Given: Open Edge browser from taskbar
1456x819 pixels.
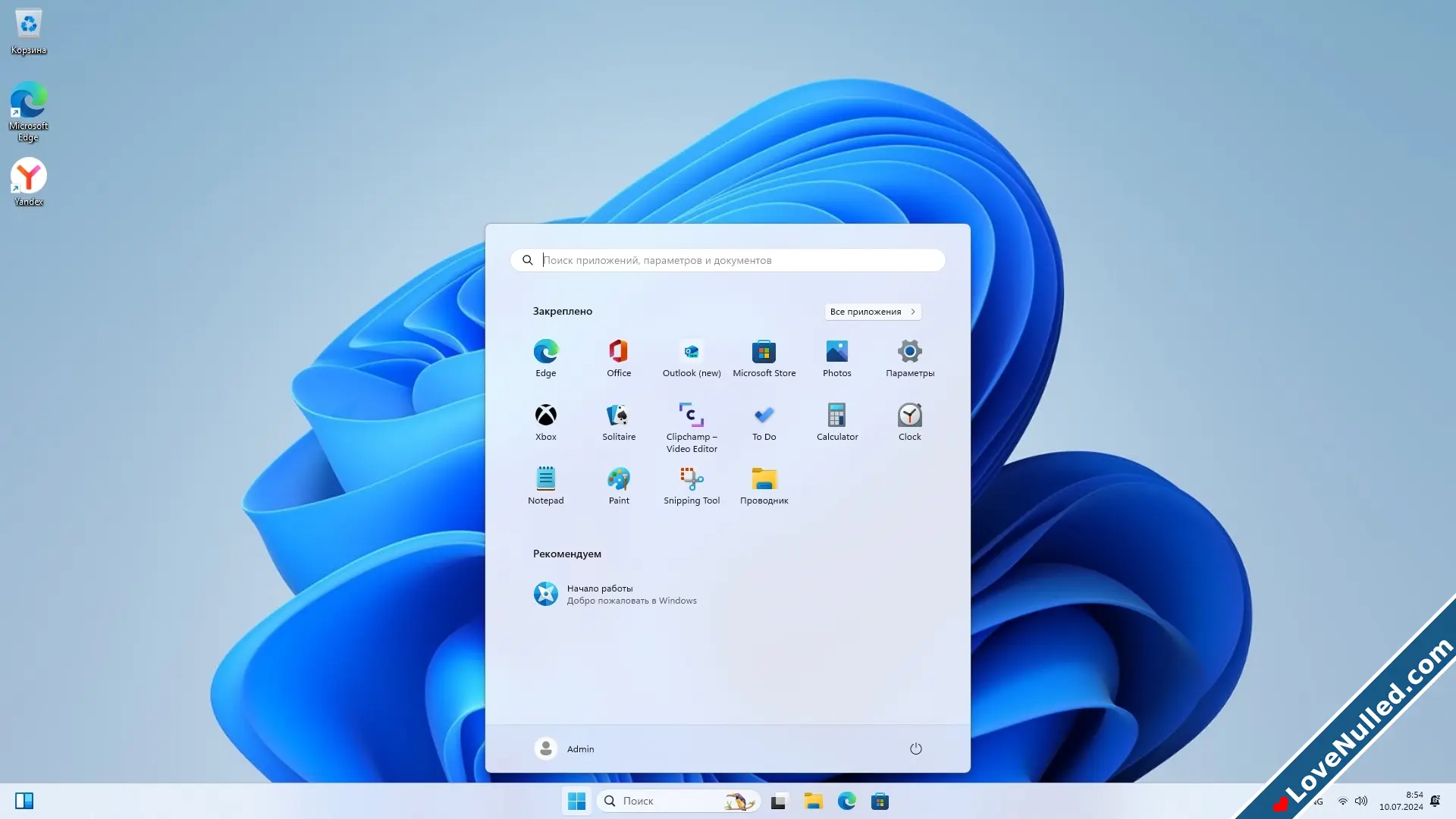Looking at the screenshot, I should coord(847,801).
